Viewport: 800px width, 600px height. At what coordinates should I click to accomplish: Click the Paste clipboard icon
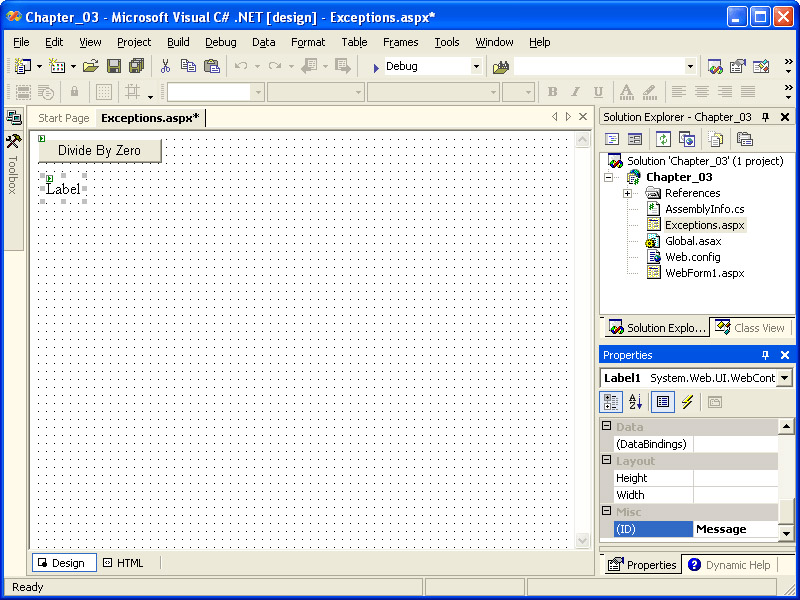coord(211,66)
